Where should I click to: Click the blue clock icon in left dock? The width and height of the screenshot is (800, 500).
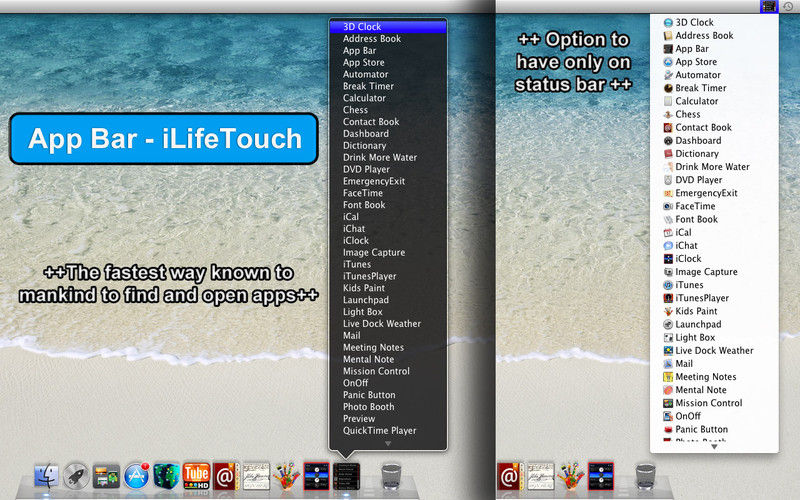click(x=316, y=476)
